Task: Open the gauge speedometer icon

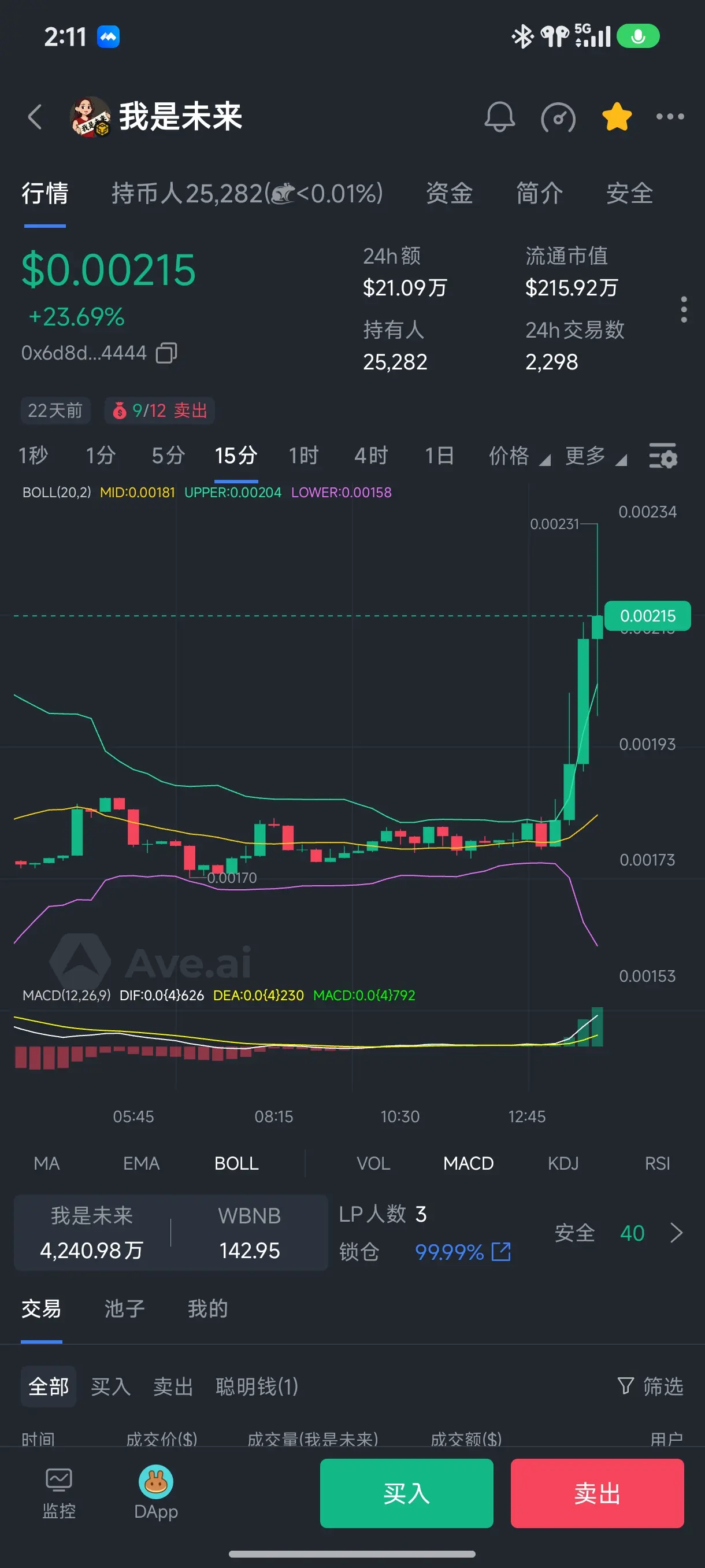Action: tap(558, 117)
